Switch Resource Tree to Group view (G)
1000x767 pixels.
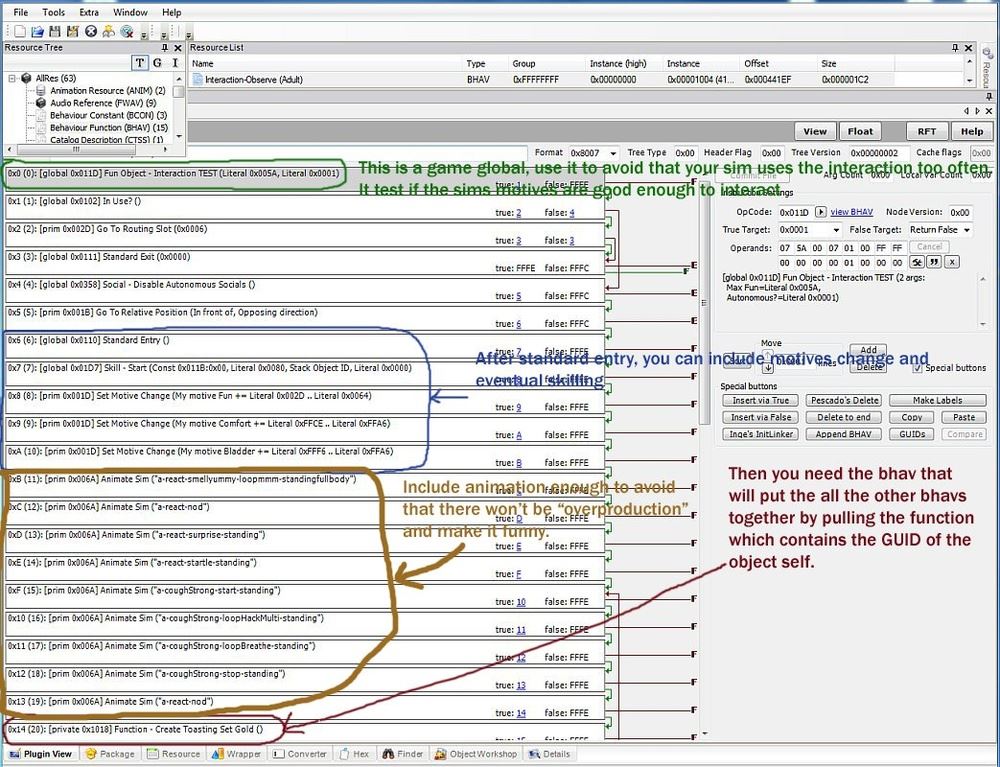(x=158, y=62)
